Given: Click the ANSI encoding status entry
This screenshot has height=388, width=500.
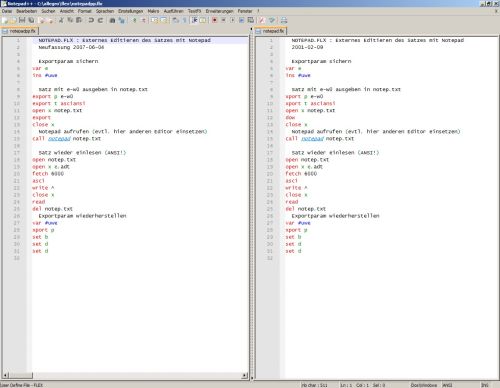Looking at the screenshot, I should pos(447,385).
